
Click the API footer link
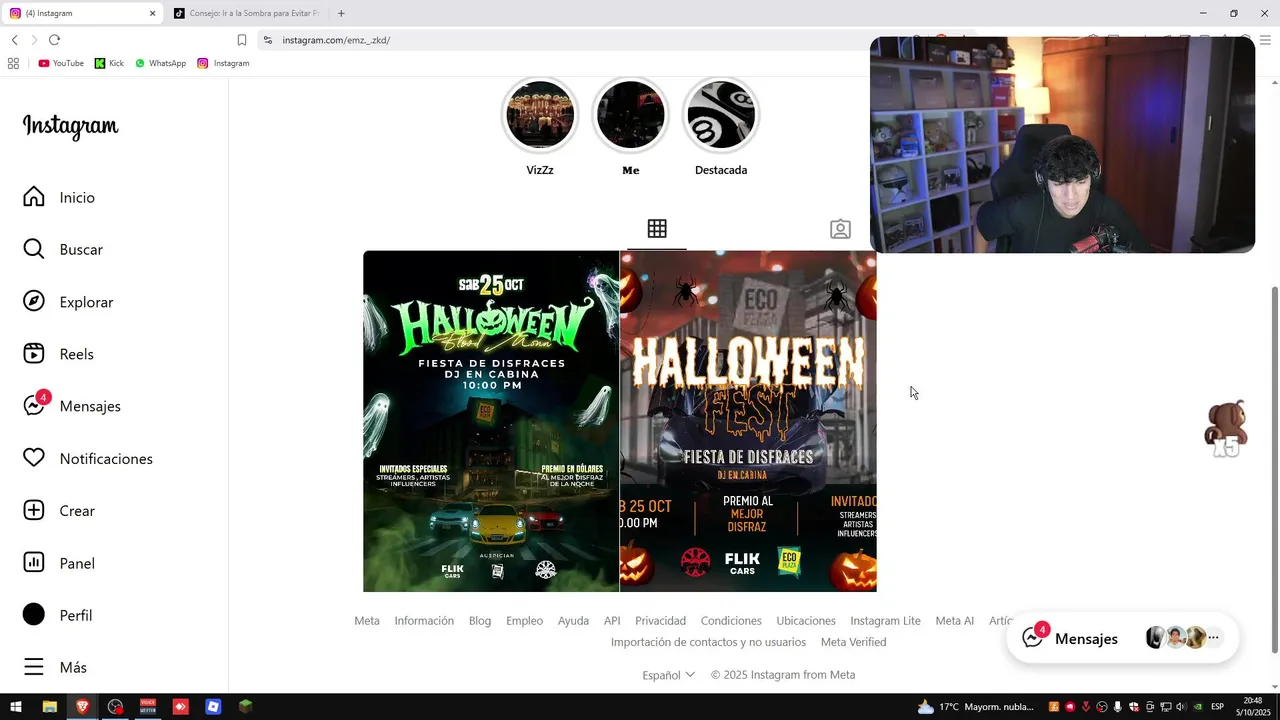pyautogui.click(x=612, y=621)
